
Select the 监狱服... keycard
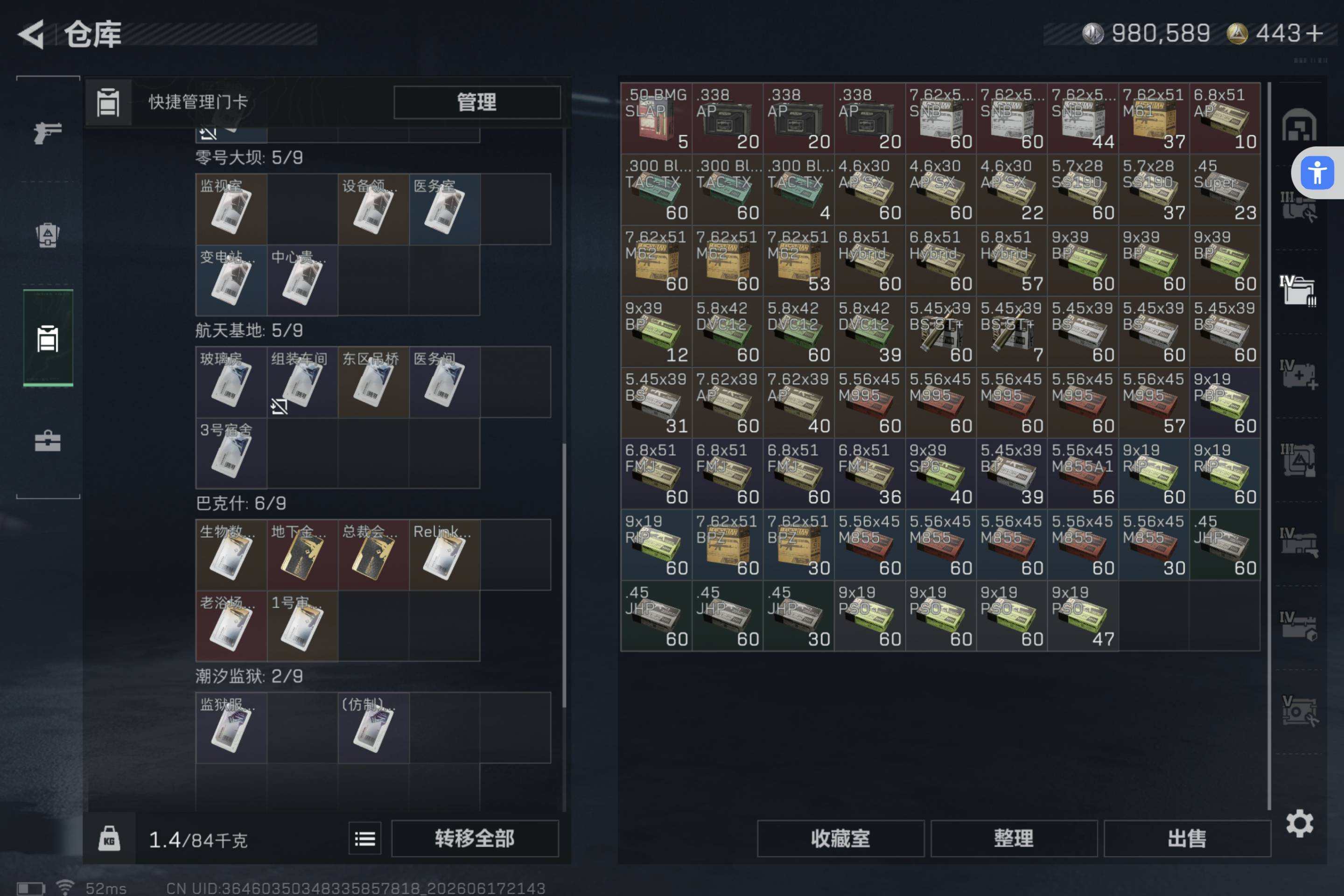click(x=231, y=728)
